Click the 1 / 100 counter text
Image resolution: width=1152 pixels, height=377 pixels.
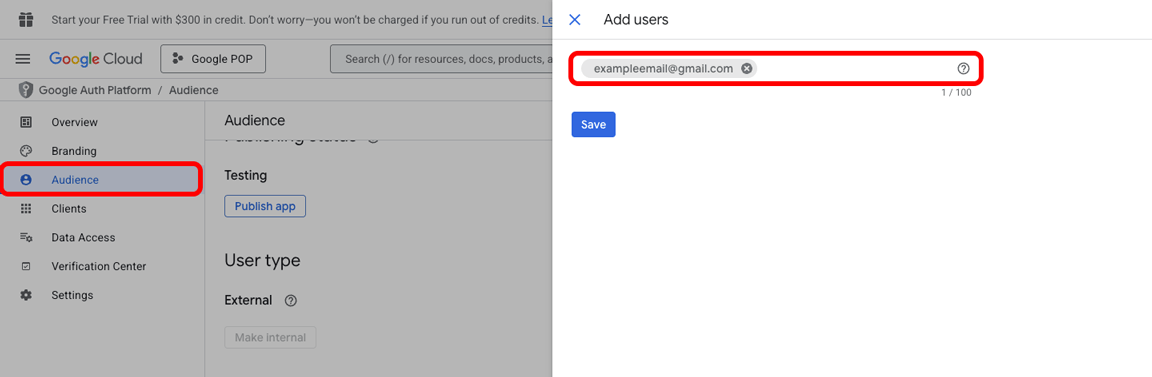coord(957,93)
